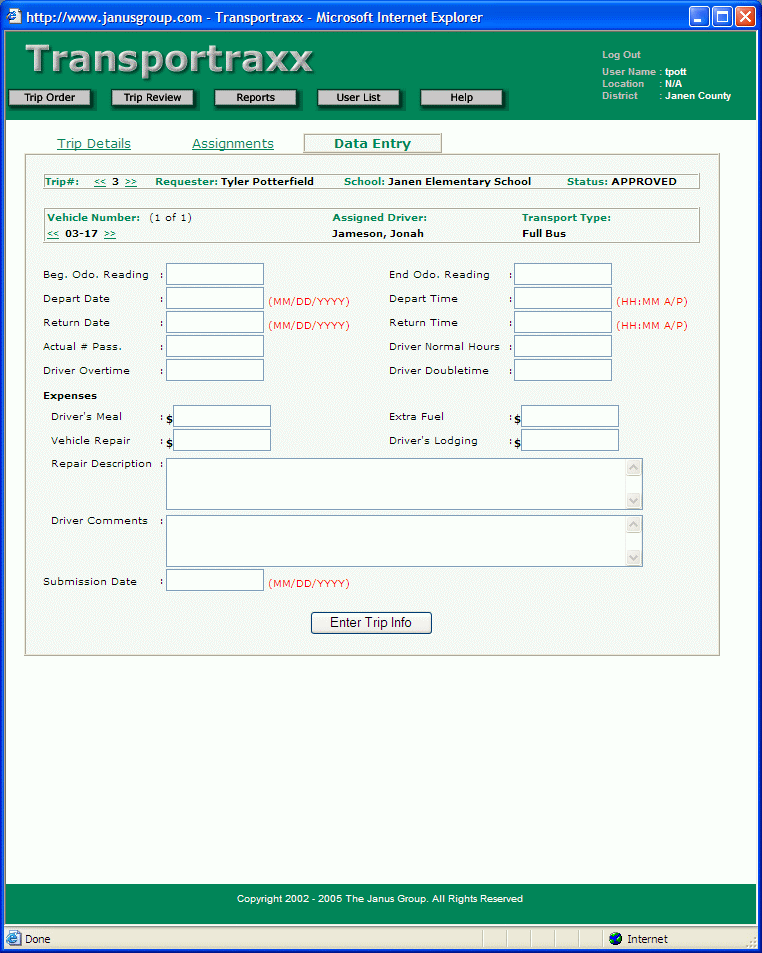Close the Internet Explorer window
Image resolution: width=762 pixels, height=953 pixels.
(x=745, y=16)
